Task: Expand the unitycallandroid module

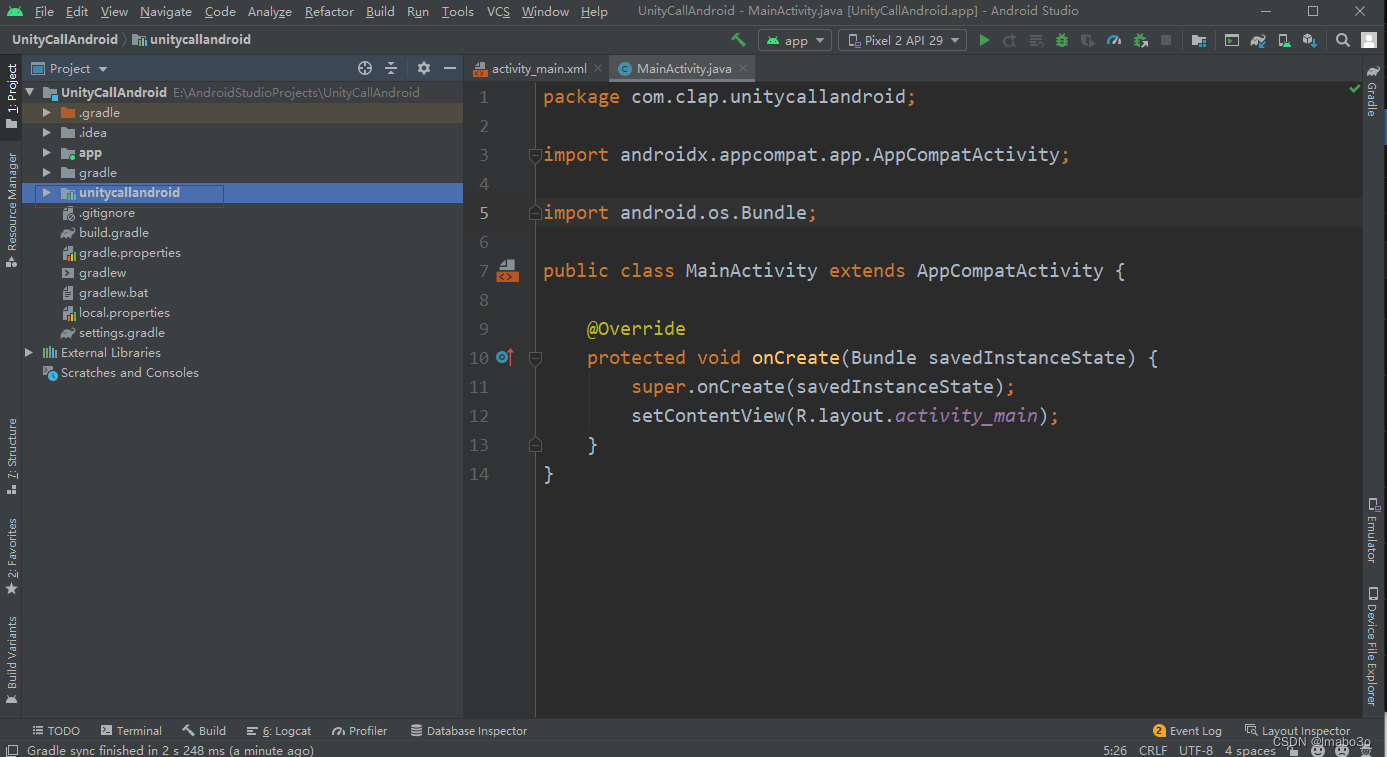Action: [46, 193]
